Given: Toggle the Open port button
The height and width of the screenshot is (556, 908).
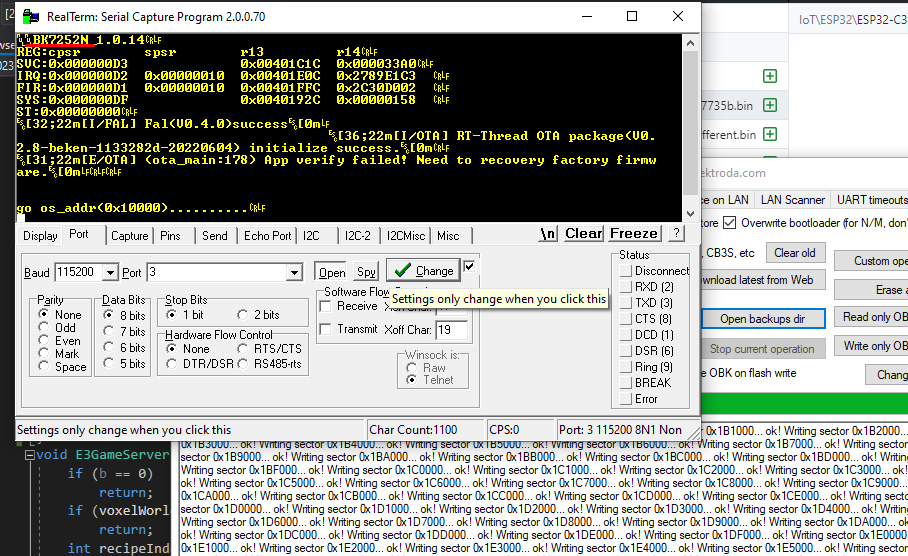Looking at the screenshot, I should click(332, 272).
